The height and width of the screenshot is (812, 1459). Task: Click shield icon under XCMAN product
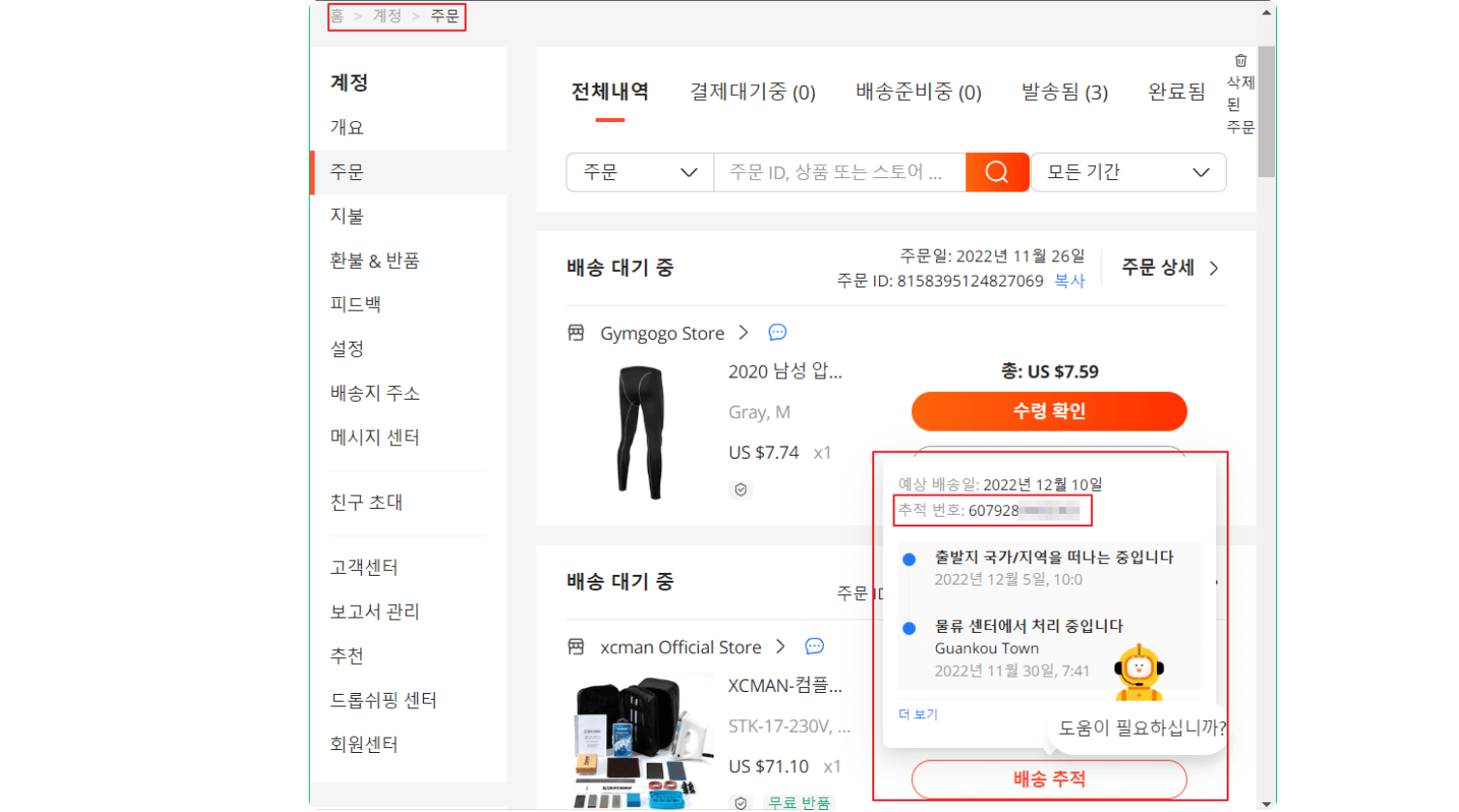tap(741, 802)
